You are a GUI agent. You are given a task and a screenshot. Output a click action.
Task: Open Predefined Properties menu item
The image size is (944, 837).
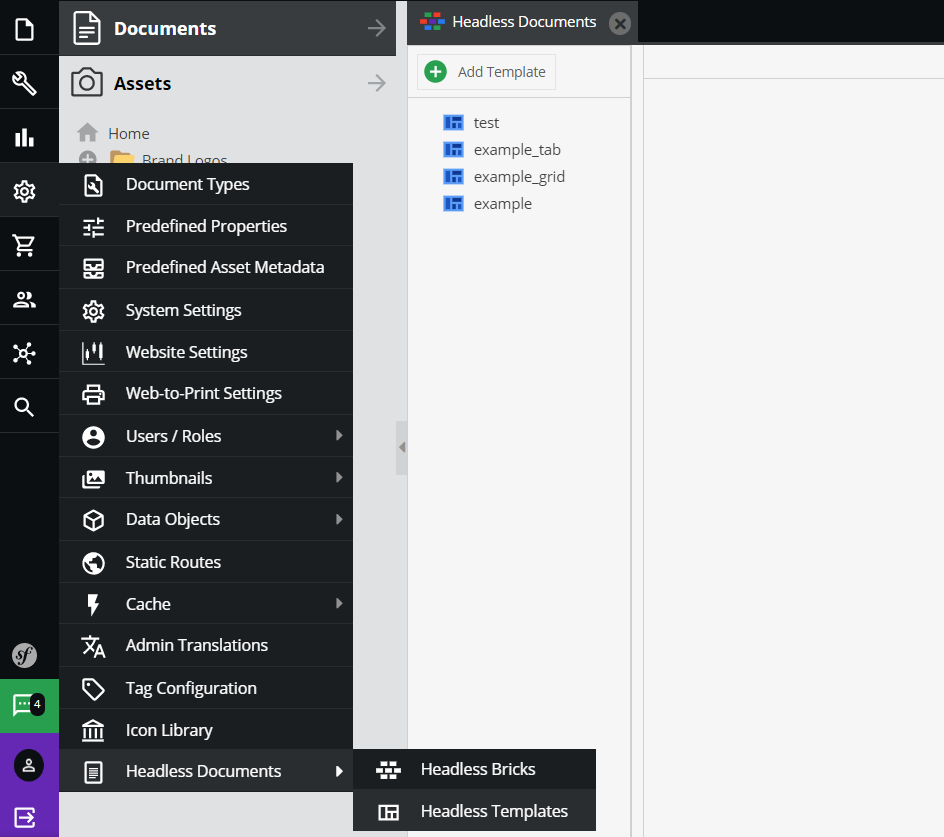(206, 226)
